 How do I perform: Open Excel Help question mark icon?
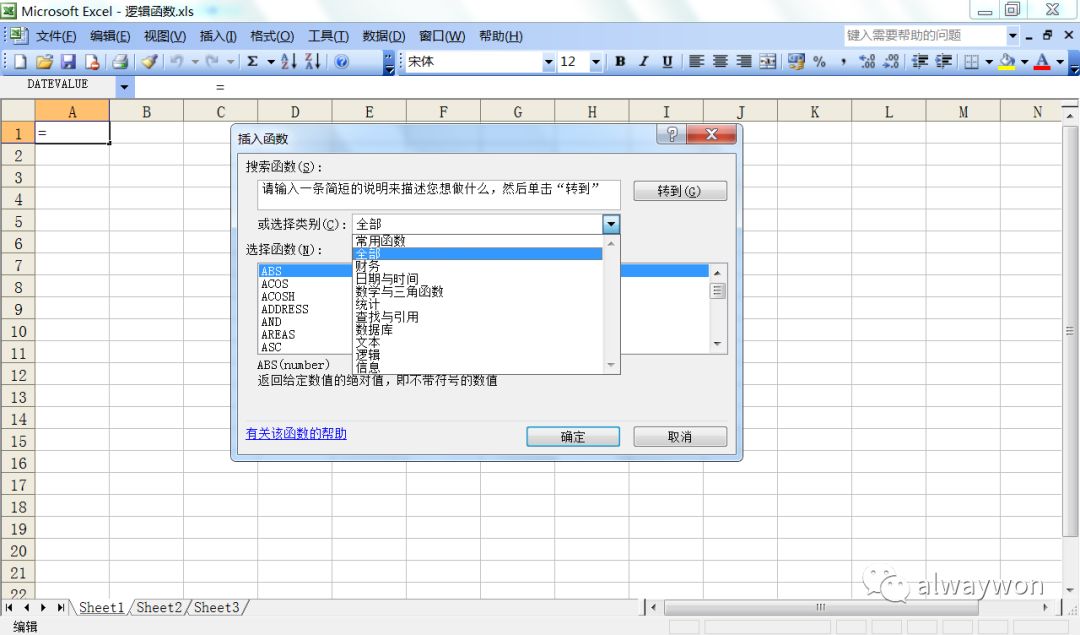[x=342, y=62]
